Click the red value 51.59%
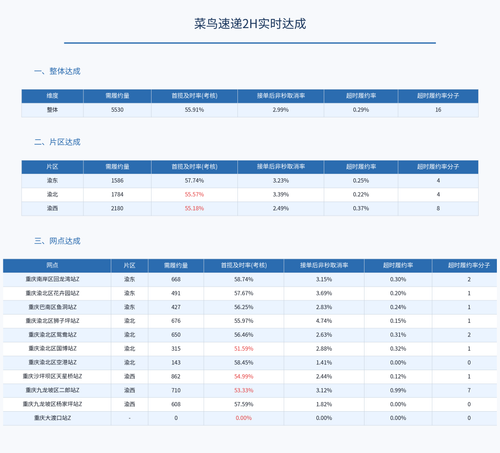 (244, 349)
